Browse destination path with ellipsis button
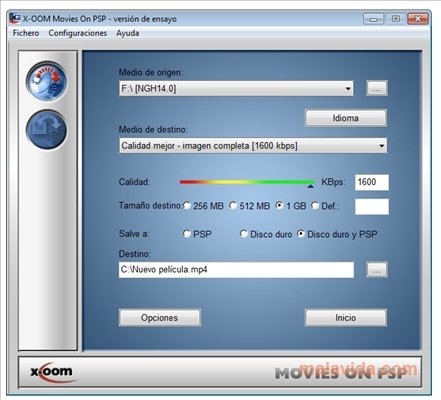This screenshot has width=441, height=400. pos(377,270)
